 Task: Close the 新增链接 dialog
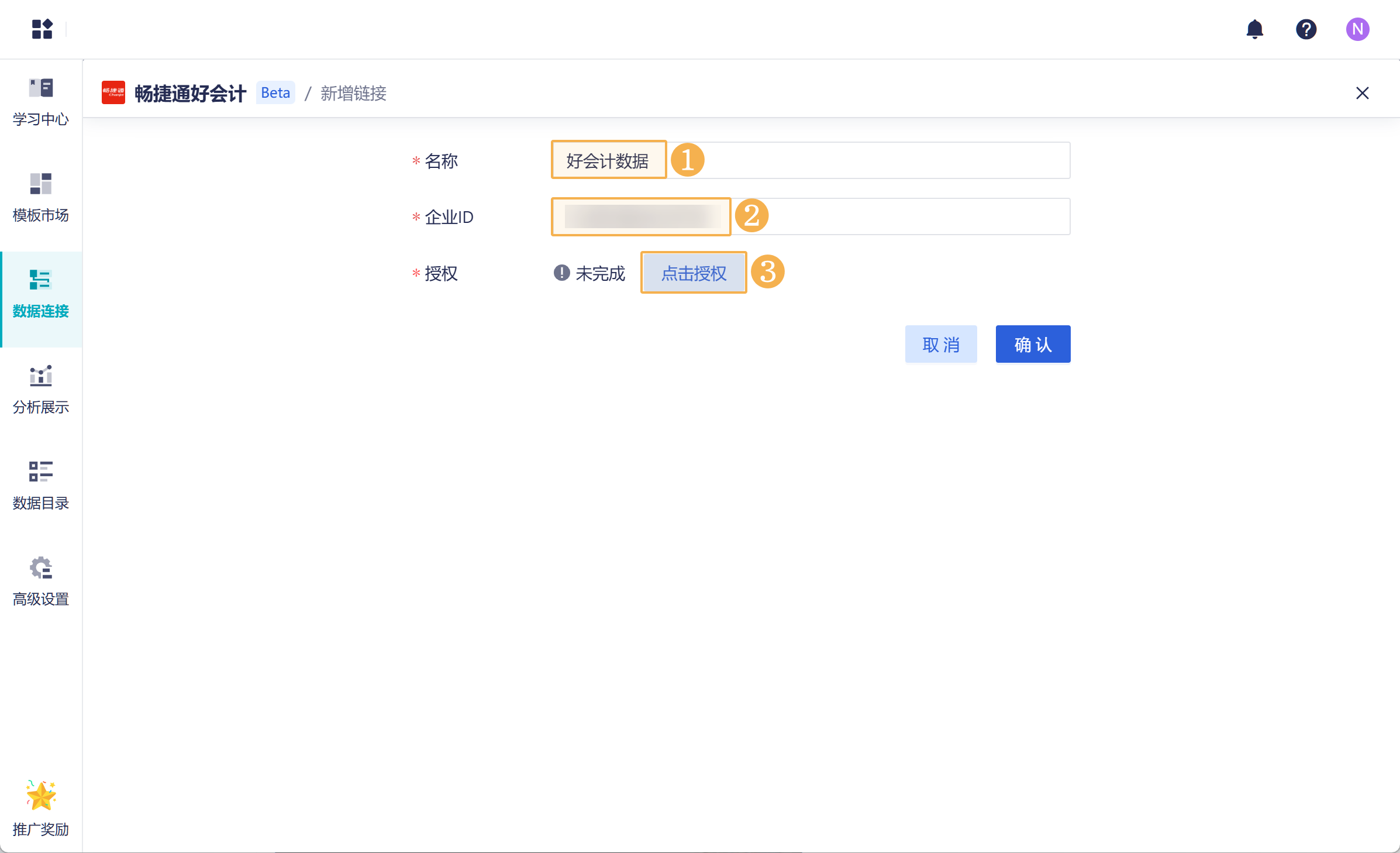1363,93
